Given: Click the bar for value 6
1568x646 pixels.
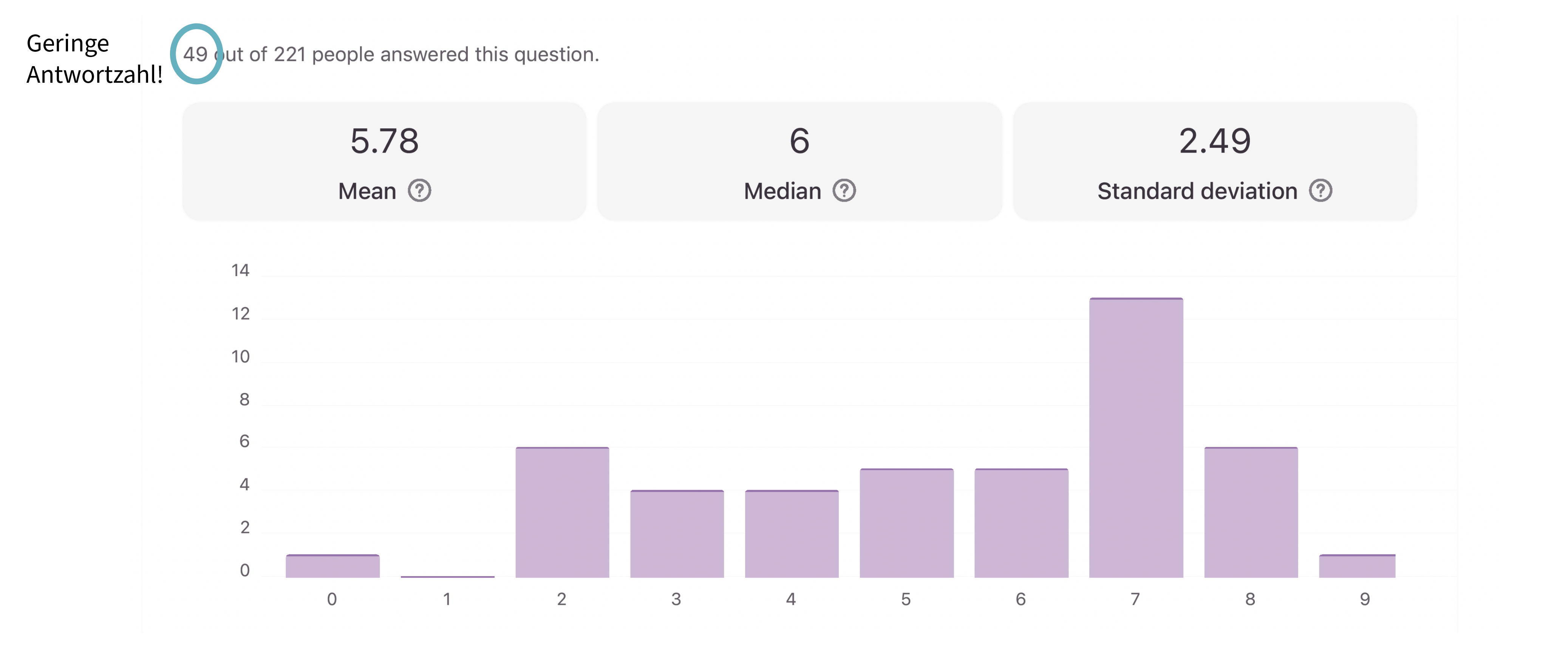Looking at the screenshot, I should click(1021, 524).
